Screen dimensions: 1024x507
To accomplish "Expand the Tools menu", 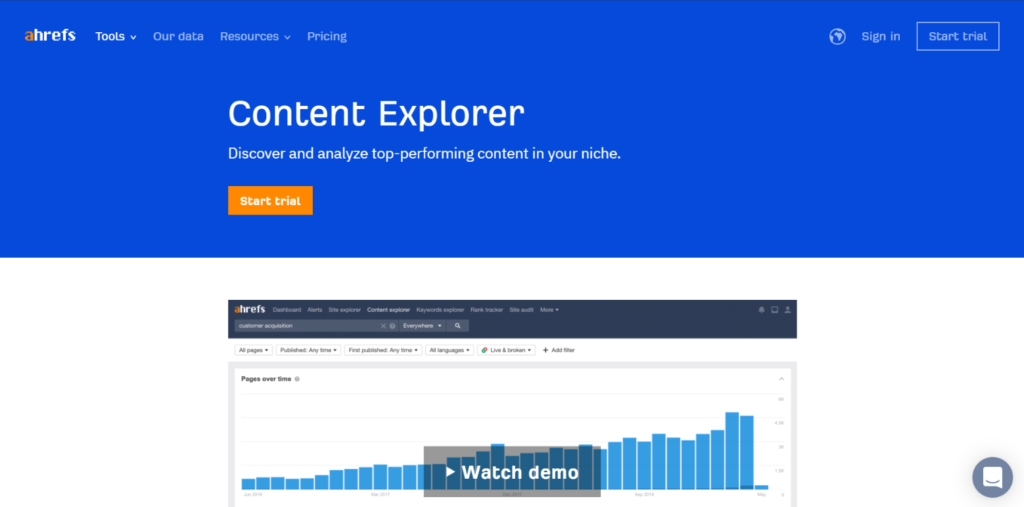I will click(116, 36).
